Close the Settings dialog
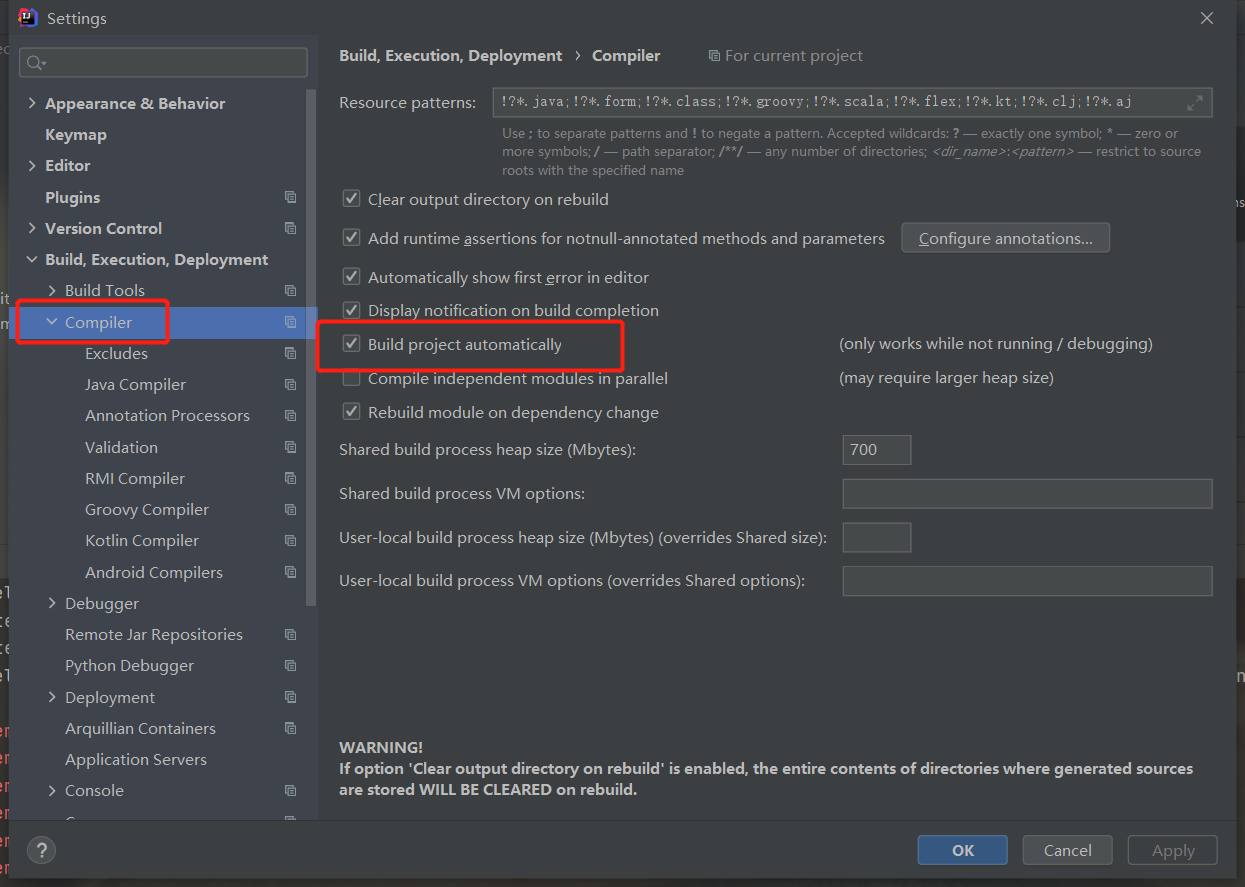This screenshot has width=1245, height=887. pyautogui.click(x=1207, y=18)
